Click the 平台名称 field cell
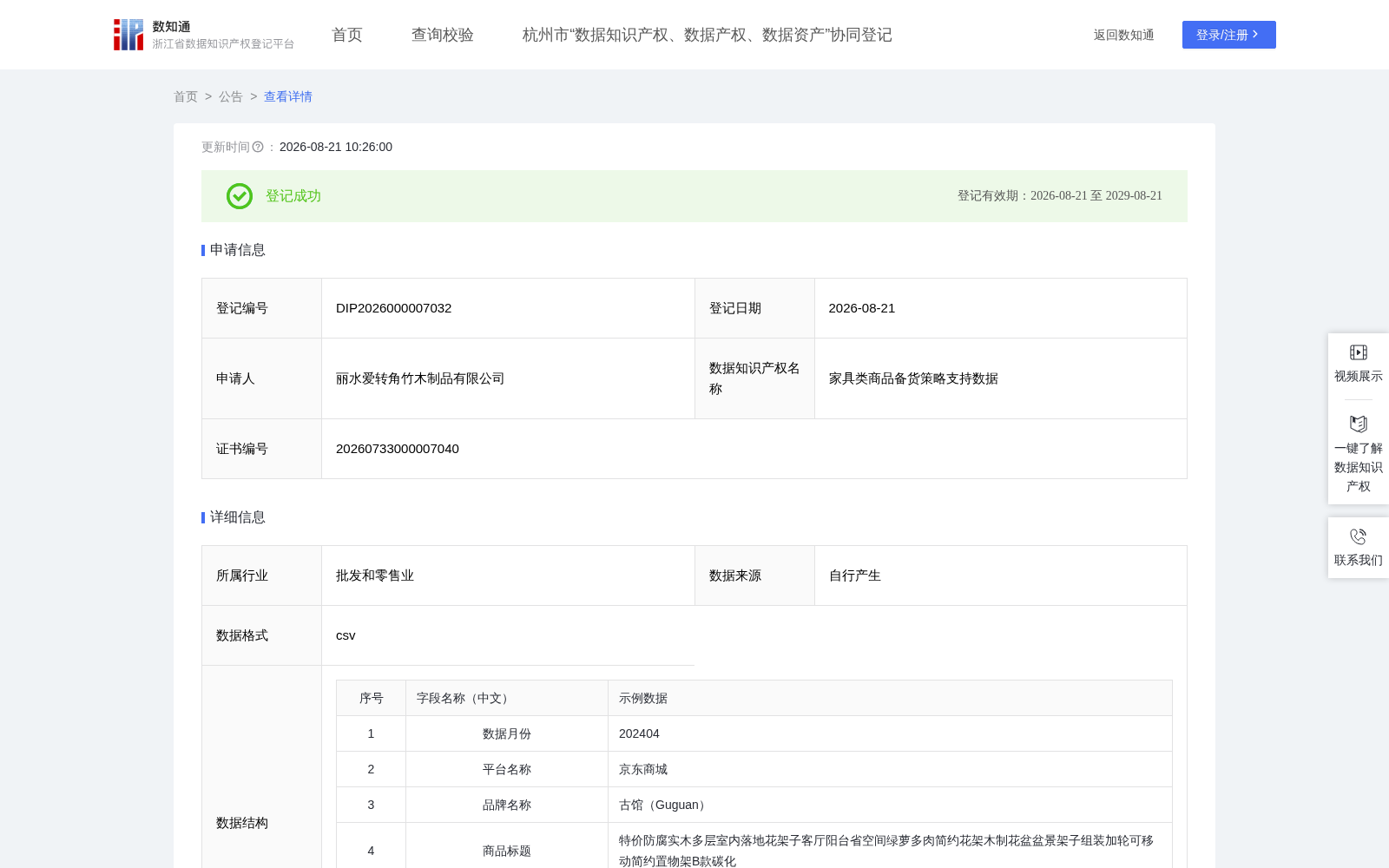Viewport: 1389px width, 868px height. coord(507,769)
